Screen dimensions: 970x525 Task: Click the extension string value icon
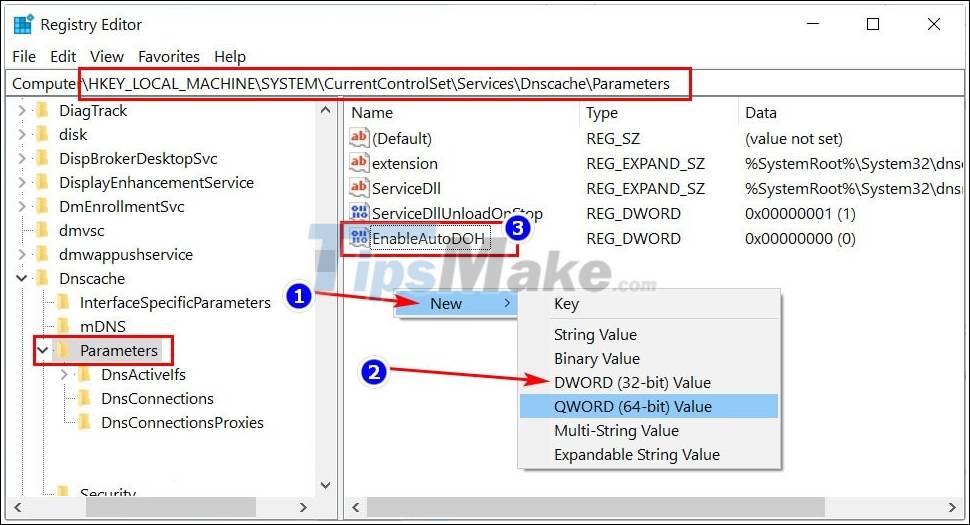359,163
